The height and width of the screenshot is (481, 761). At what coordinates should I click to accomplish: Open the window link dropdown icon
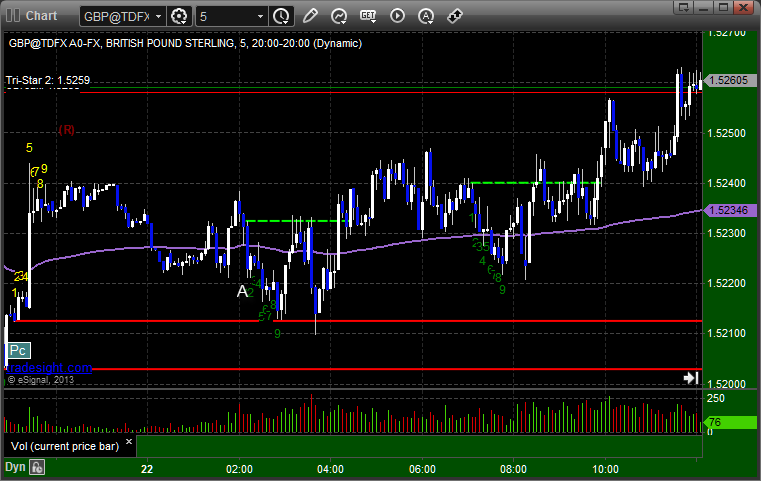coord(684,7)
